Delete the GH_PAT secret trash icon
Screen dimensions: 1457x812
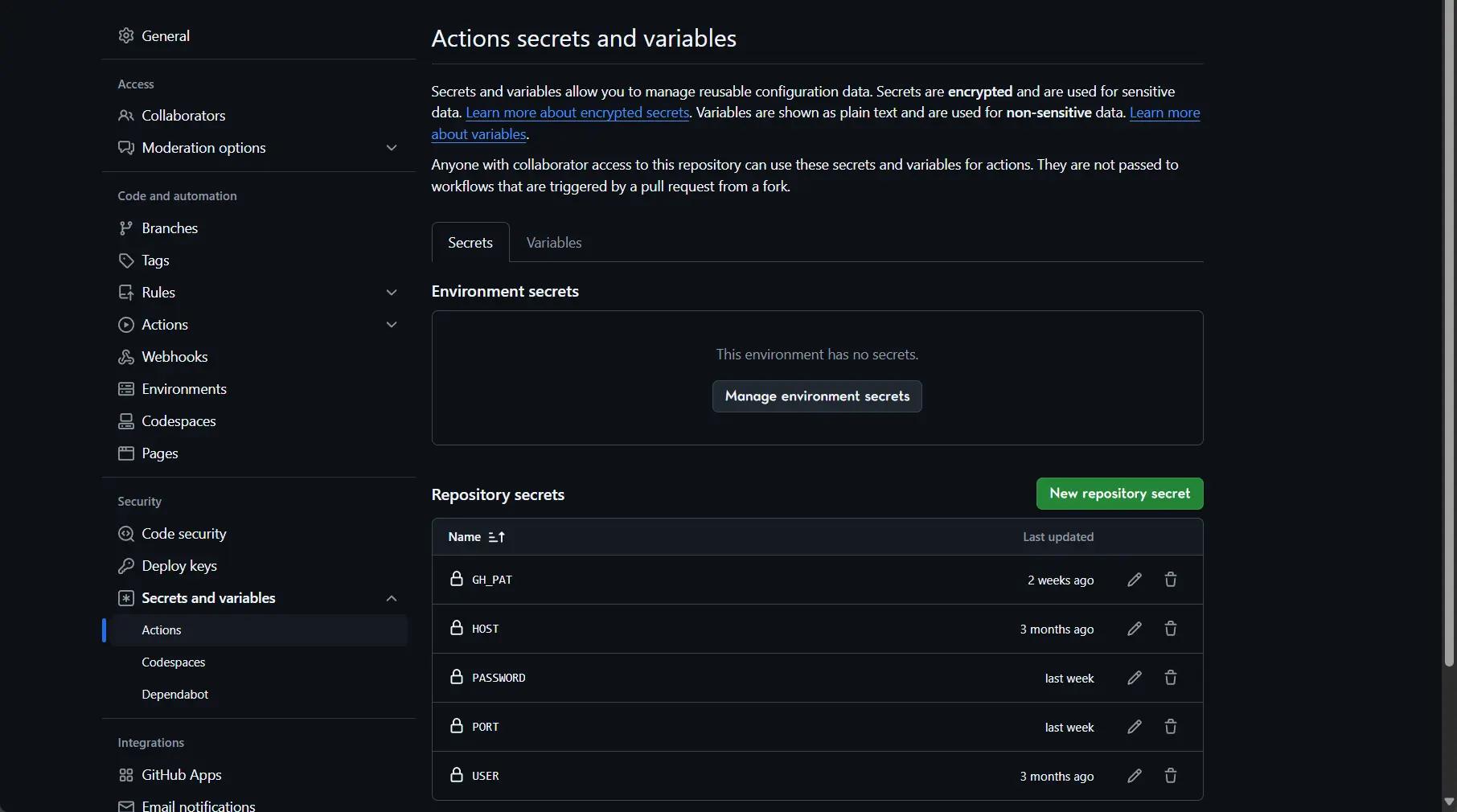point(1170,580)
